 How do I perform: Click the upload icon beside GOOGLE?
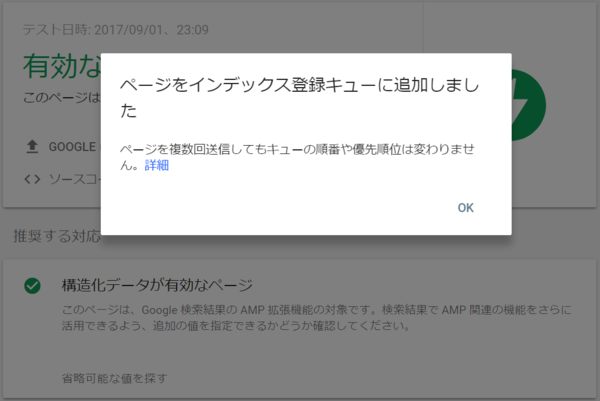pyautogui.click(x=32, y=147)
